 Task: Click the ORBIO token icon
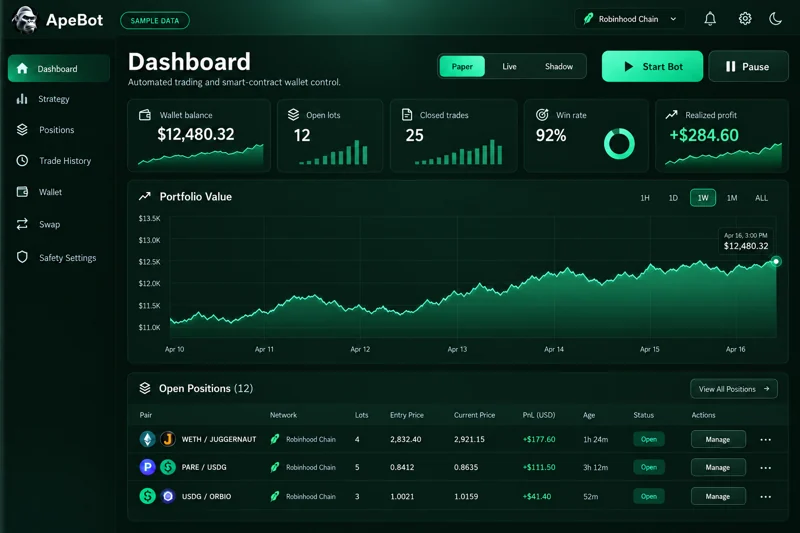[168, 496]
